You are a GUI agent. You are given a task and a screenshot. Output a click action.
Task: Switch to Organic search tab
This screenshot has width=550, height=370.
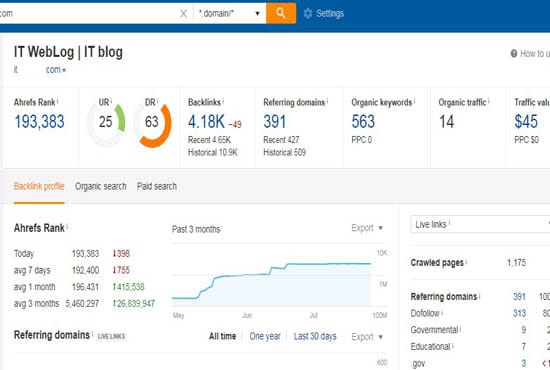100,186
